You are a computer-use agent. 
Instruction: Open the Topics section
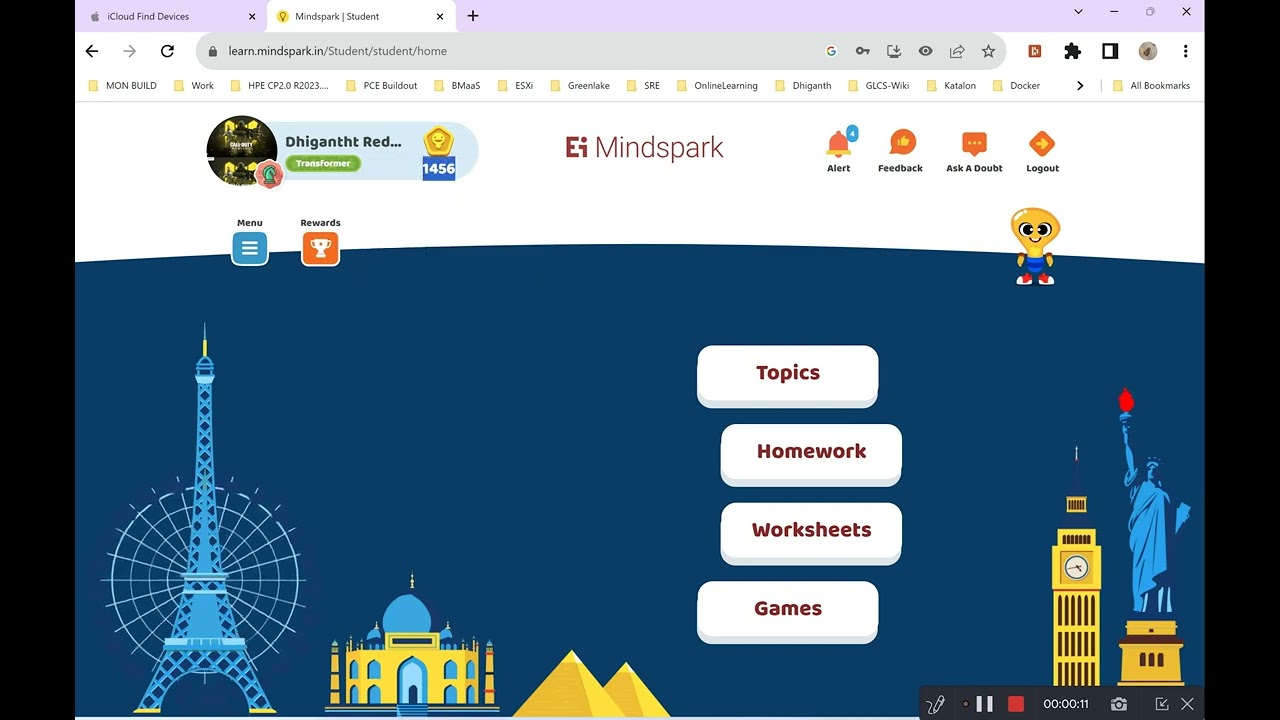[x=787, y=375]
